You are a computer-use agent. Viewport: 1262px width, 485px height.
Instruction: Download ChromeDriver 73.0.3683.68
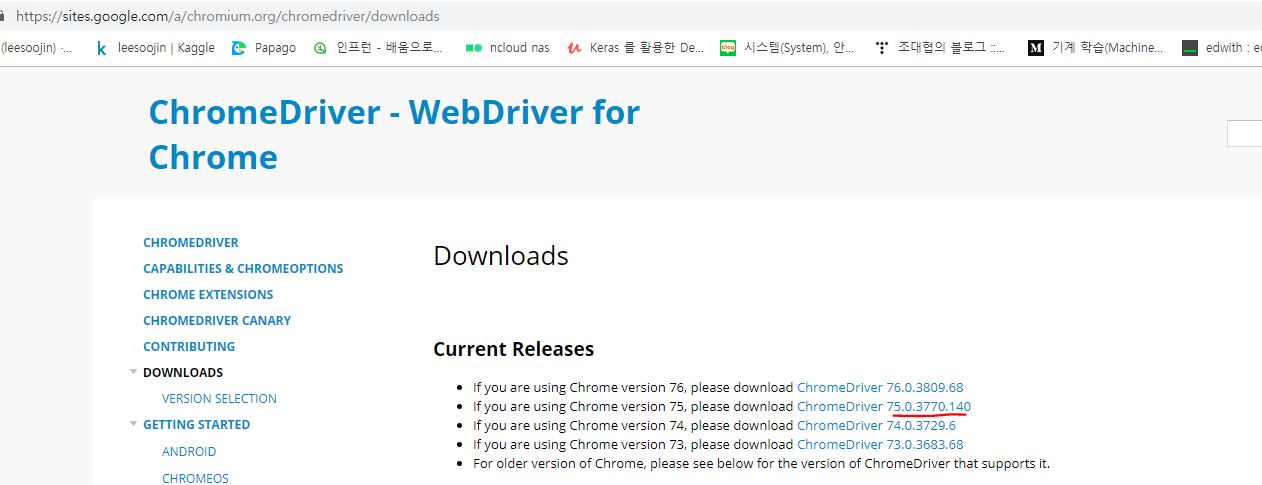coord(880,444)
